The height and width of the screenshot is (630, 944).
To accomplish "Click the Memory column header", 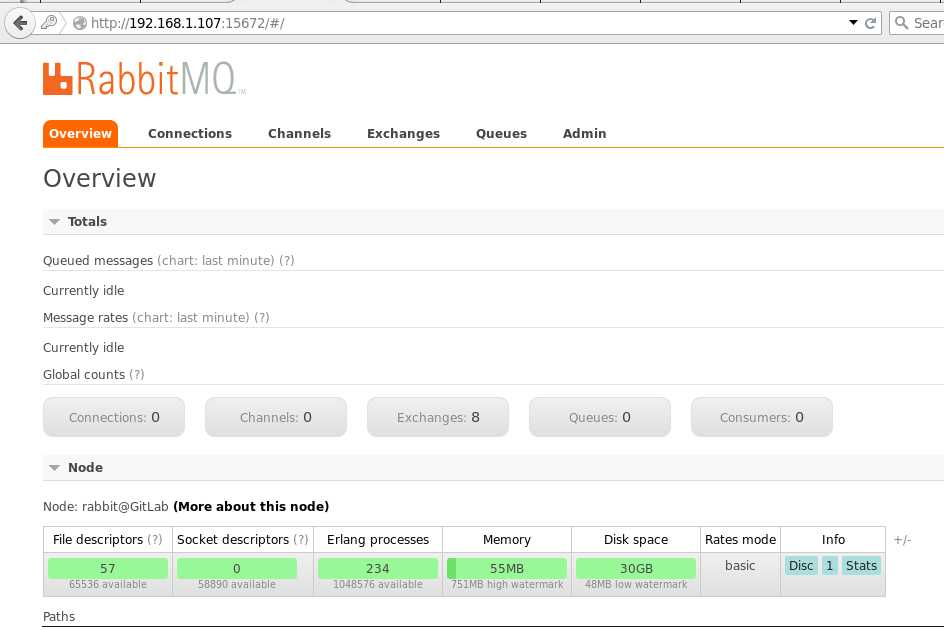I will [x=507, y=540].
